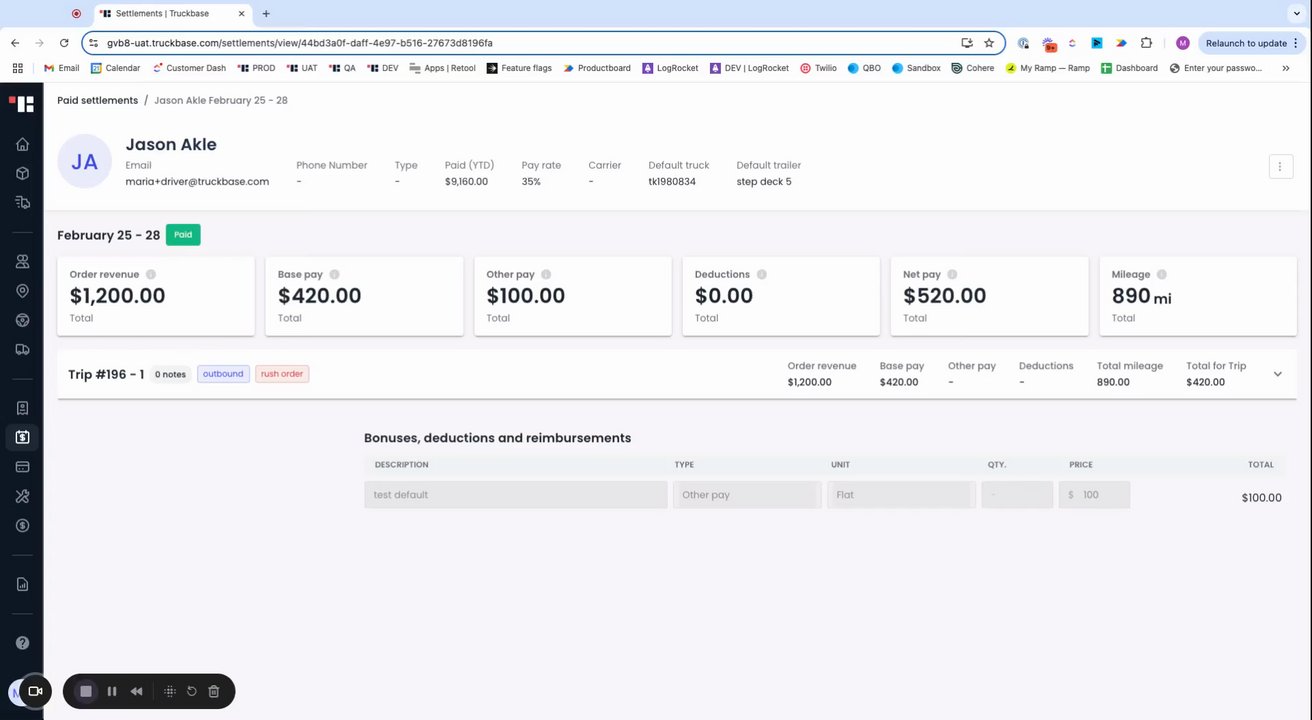The width and height of the screenshot is (1312, 720).
Task: Open the UAT bookmark
Action: [302, 68]
